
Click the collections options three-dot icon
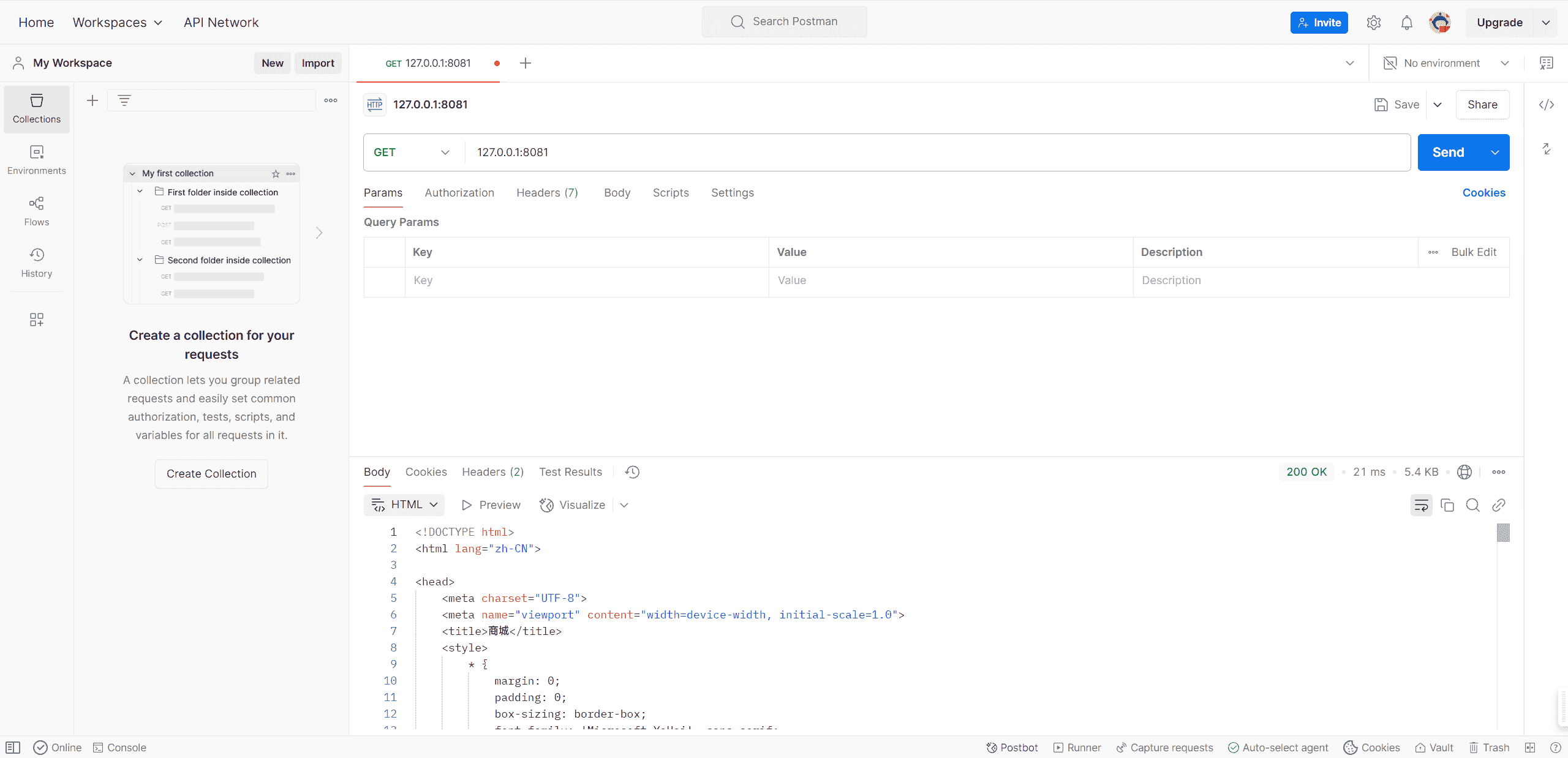pos(331,100)
